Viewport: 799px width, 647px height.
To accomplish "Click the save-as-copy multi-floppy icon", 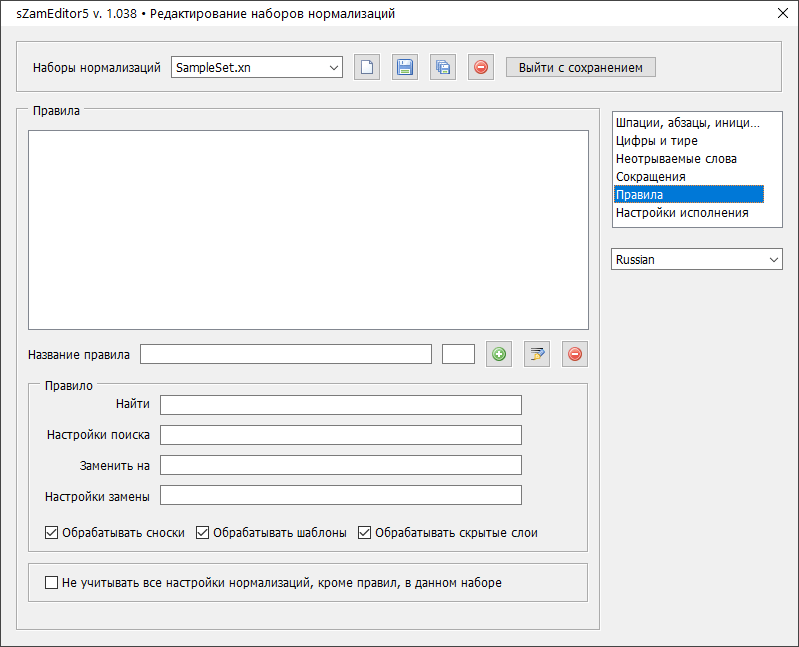I will point(443,68).
